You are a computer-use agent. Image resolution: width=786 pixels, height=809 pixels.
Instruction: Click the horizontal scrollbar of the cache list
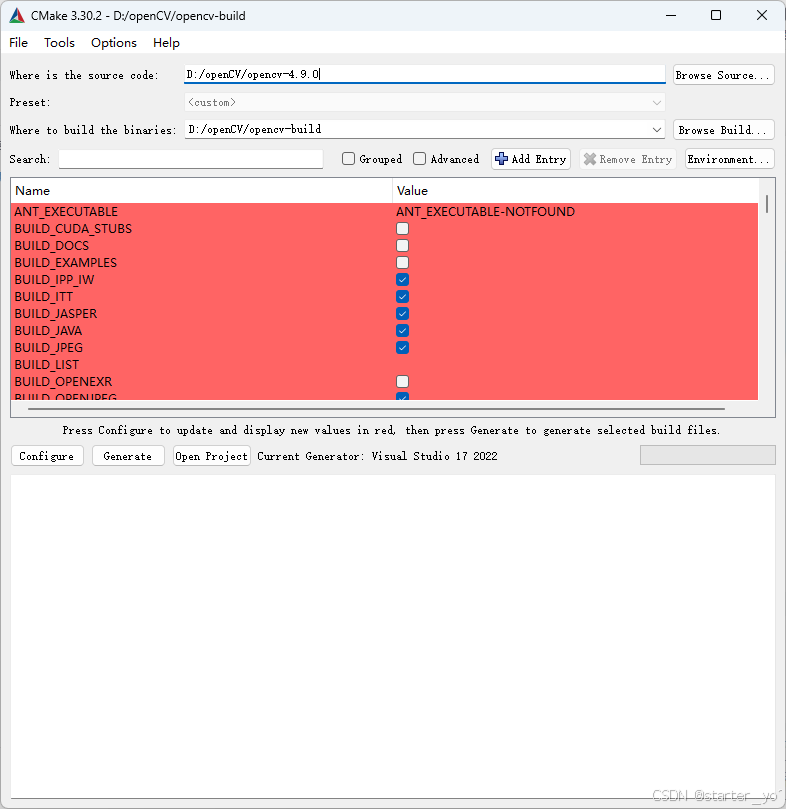click(376, 409)
